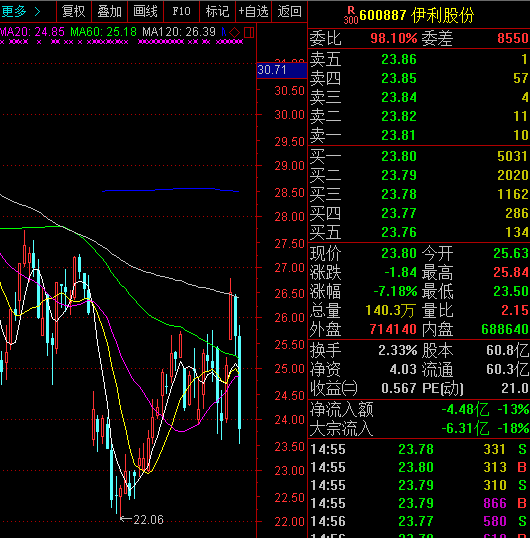530x538 pixels.
Task: Select the 卖四 23.85 ask row
Action: click(x=419, y=79)
